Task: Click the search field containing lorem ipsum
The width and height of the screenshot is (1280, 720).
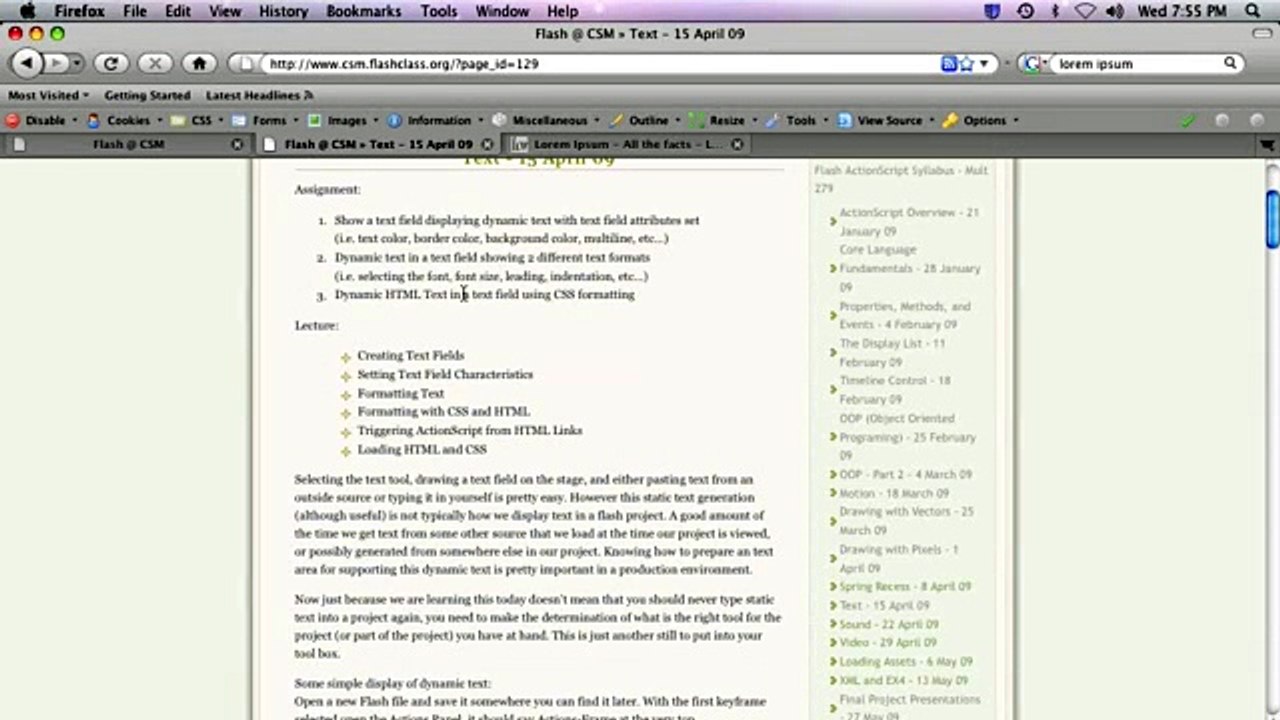Action: (1138, 63)
